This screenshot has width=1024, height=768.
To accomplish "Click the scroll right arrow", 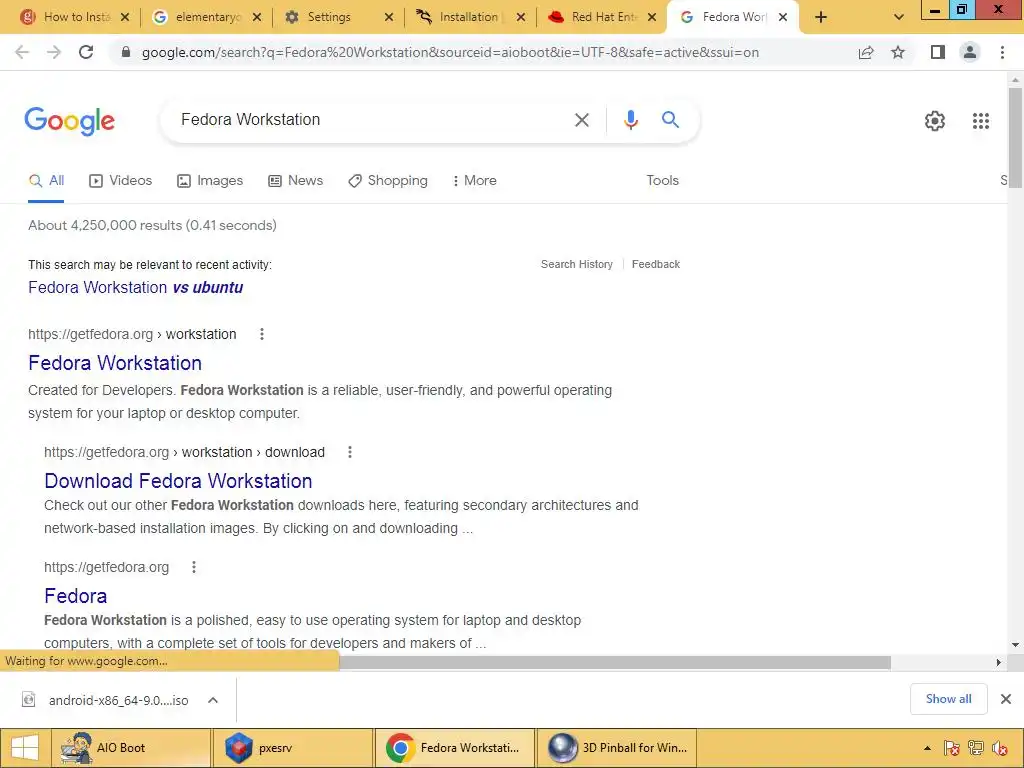I will click(x=998, y=663).
